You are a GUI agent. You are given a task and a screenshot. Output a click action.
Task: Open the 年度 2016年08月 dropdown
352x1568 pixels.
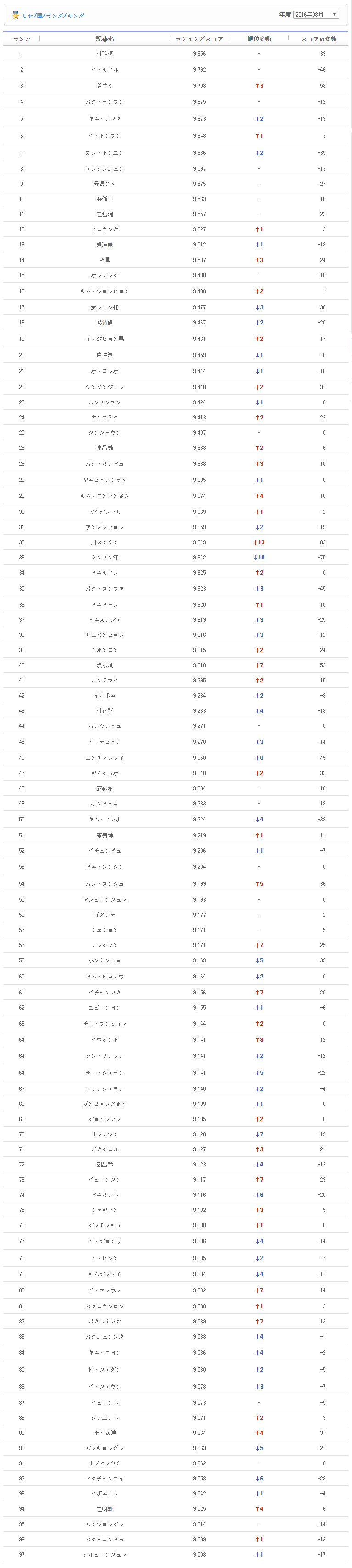click(x=316, y=15)
